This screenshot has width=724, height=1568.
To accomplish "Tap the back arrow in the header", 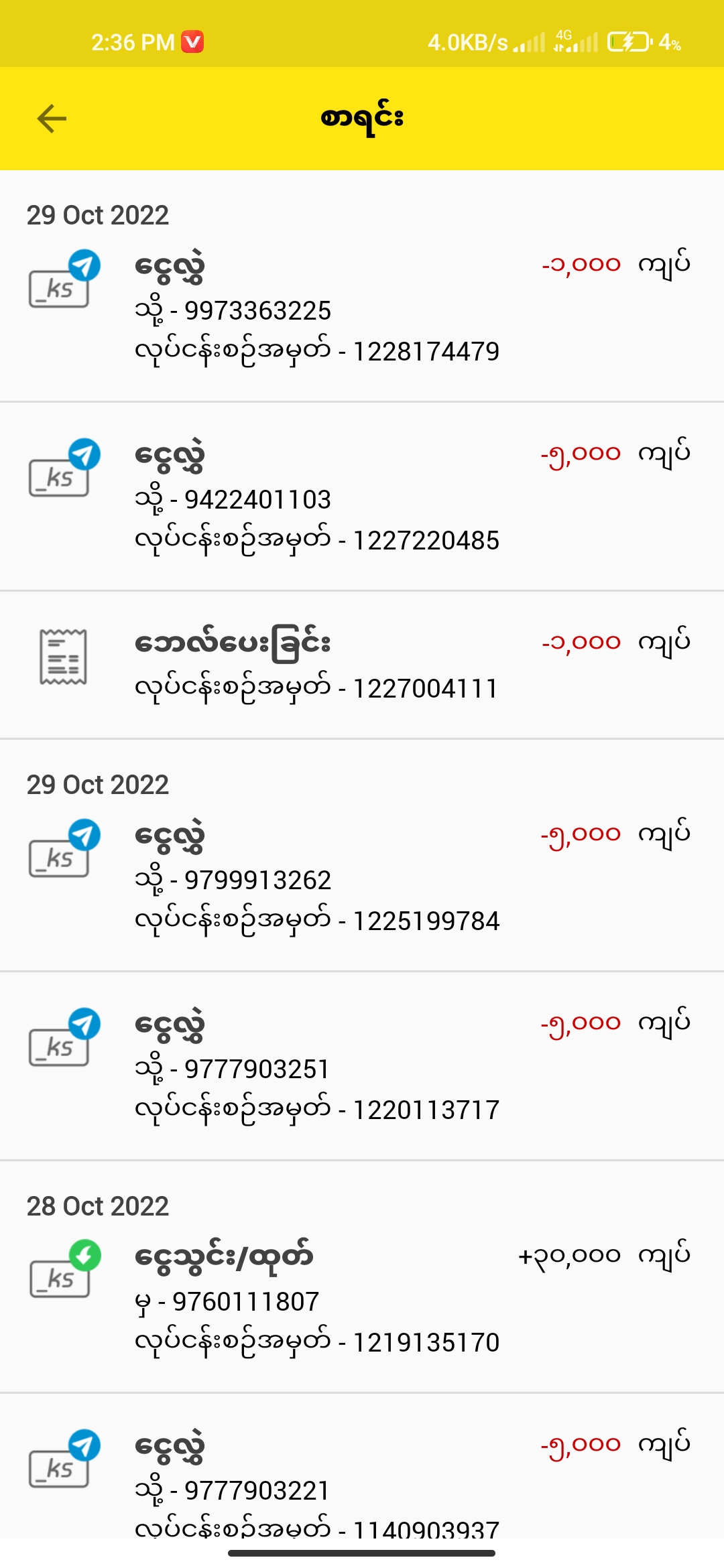I will pyautogui.click(x=52, y=119).
